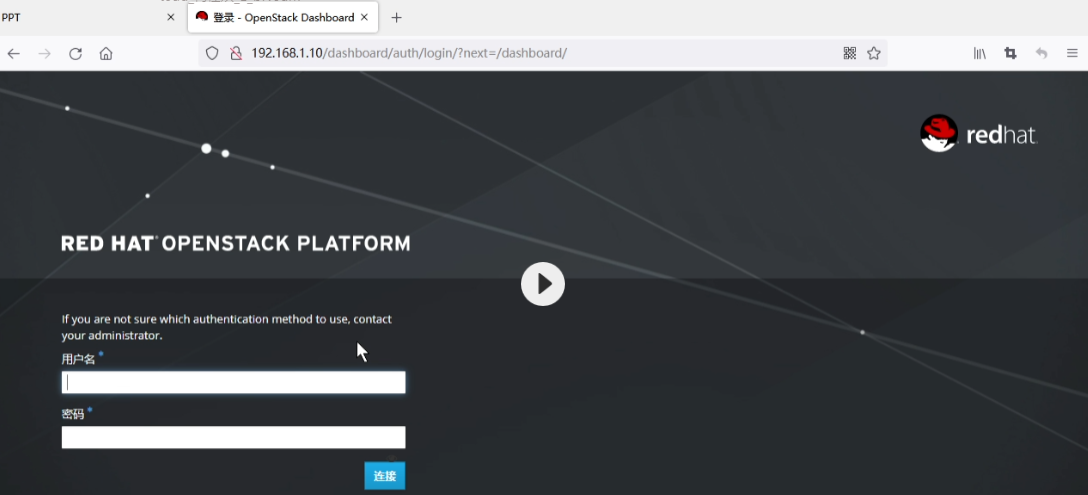Click the 用户名 label text

point(78,360)
